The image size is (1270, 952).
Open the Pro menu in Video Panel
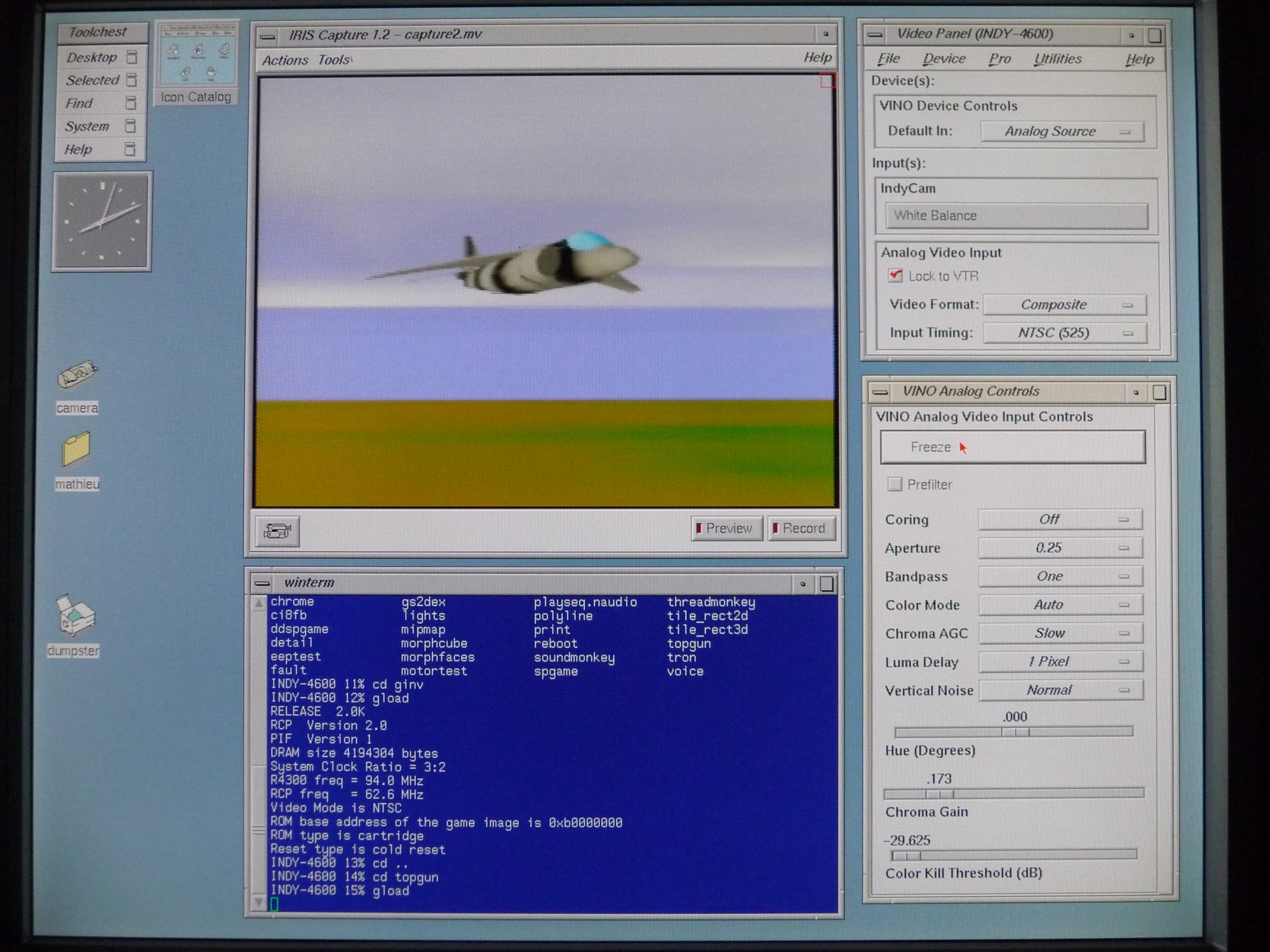[x=999, y=59]
